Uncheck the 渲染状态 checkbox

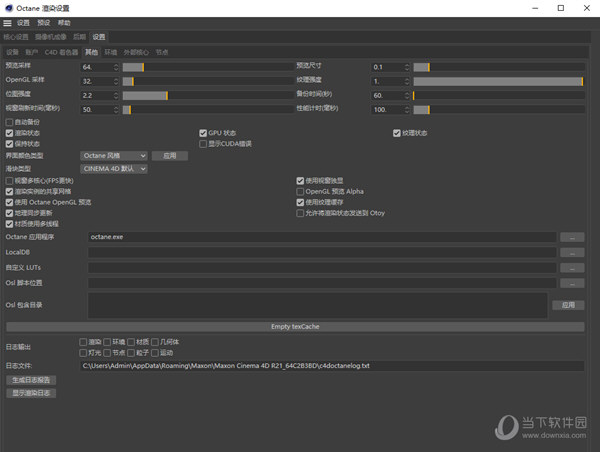(10, 133)
